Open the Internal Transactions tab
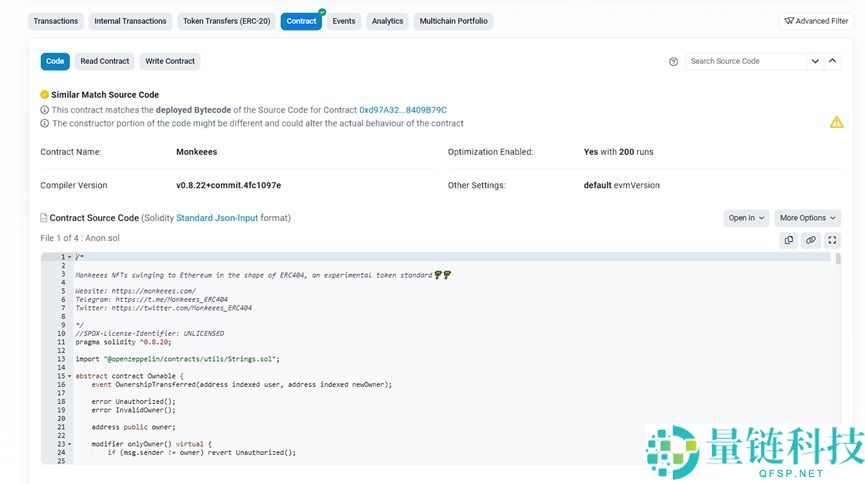Viewport: 865px width, 484px height. (x=130, y=21)
